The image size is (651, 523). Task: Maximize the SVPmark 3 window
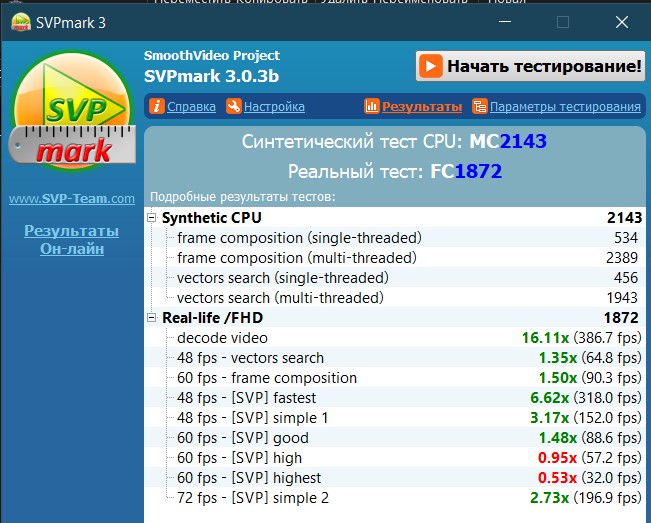pos(562,20)
